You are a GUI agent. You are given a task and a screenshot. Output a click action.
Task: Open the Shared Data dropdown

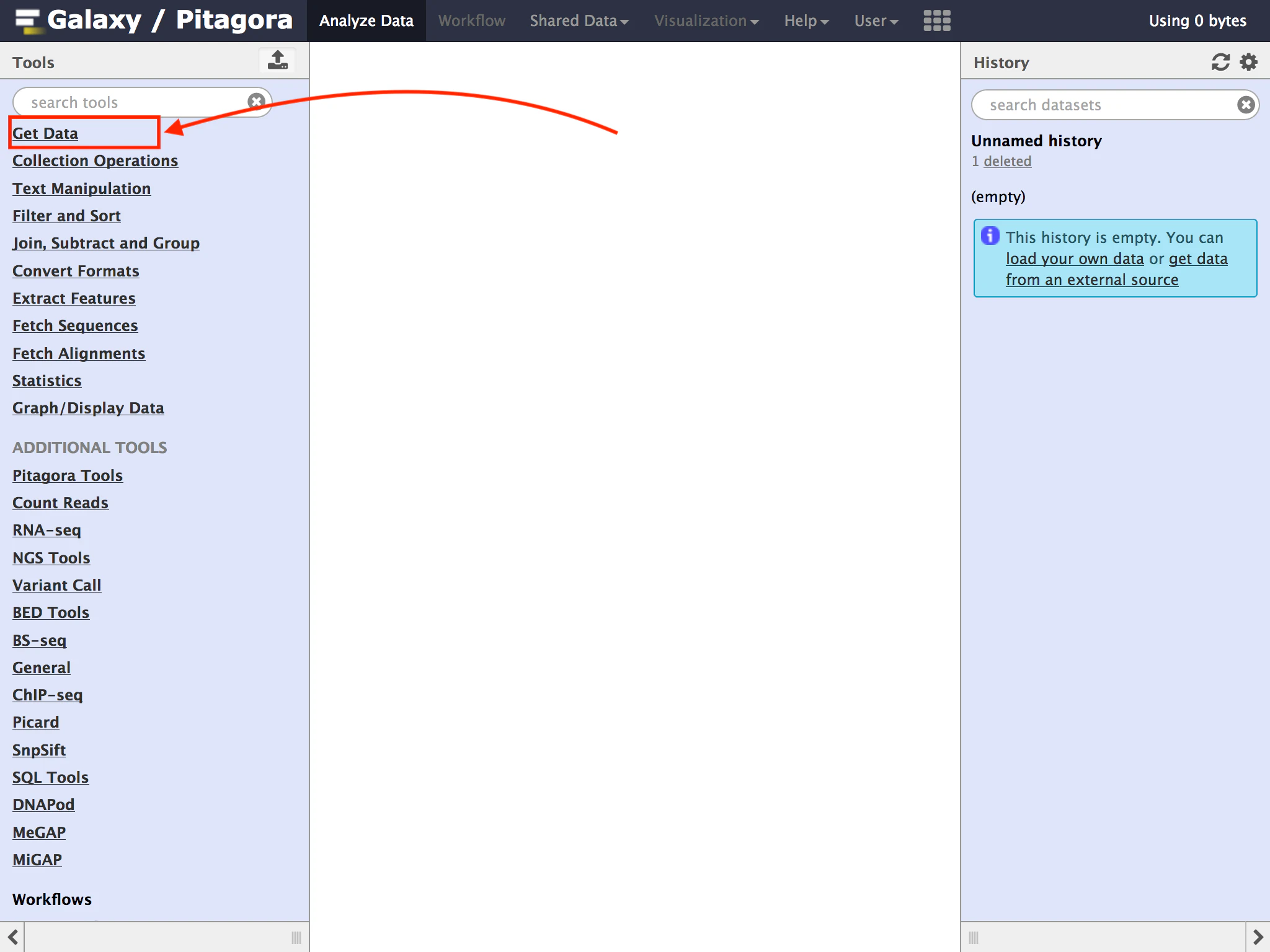pos(579,20)
